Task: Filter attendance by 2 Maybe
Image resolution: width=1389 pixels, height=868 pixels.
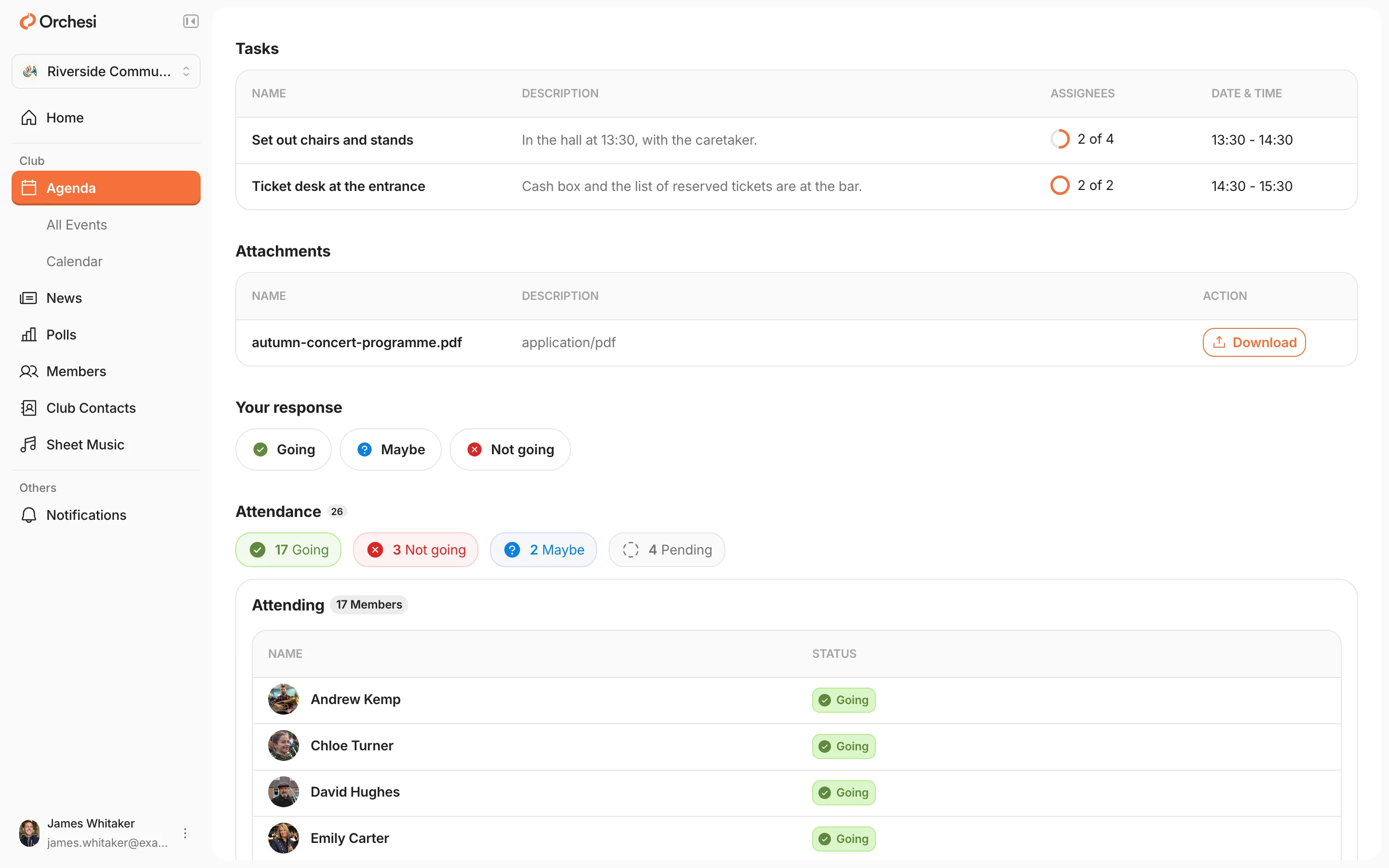Action: tap(544, 550)
